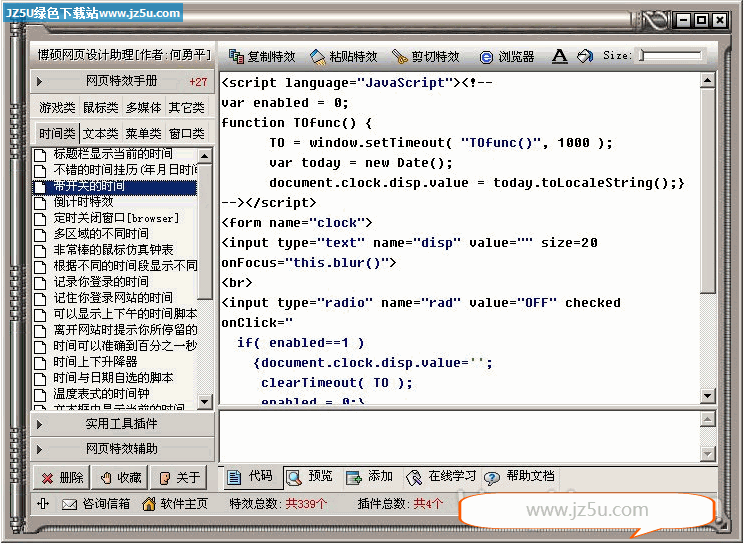Click the font 'A' icon
Viewport: 744px width, 544px height.
click(559, 56)
